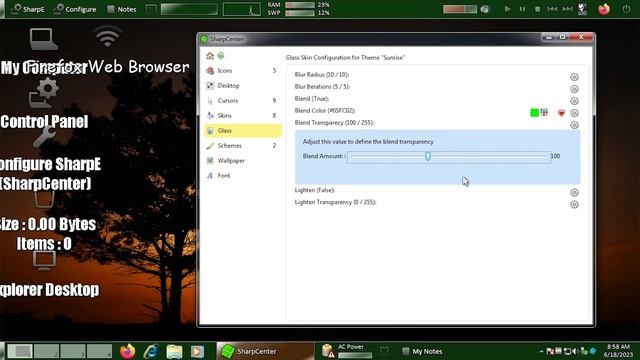Screen dimensions: 640x360
Task: Click gear icon for Lighten Transparency
Action: pos(574,204)
